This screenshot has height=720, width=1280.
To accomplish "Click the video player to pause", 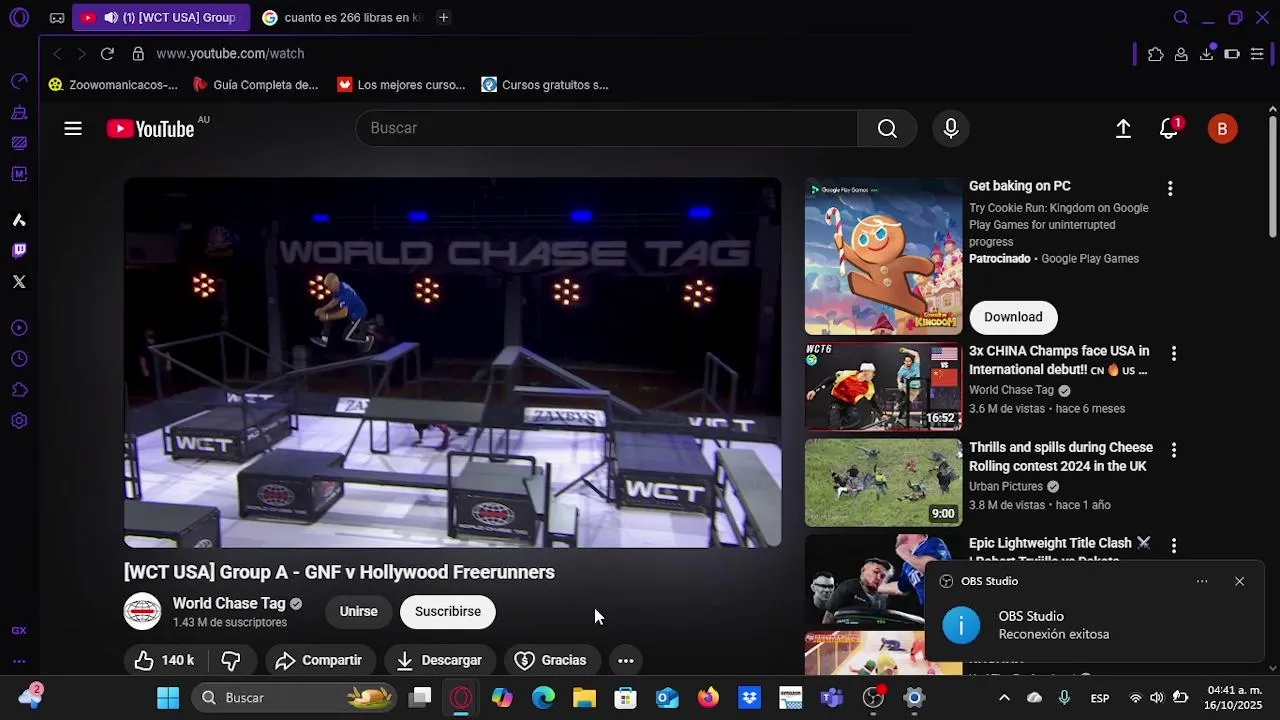I will tap(452, 362).
